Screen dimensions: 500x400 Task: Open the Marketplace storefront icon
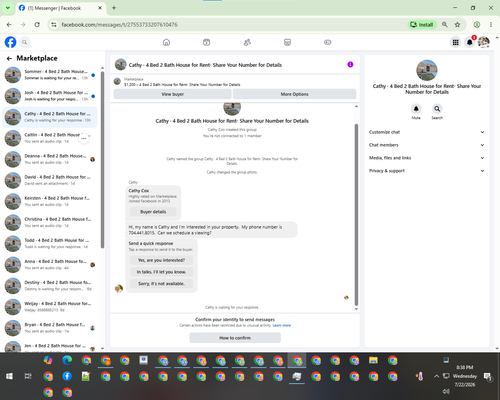pos(287,42)
